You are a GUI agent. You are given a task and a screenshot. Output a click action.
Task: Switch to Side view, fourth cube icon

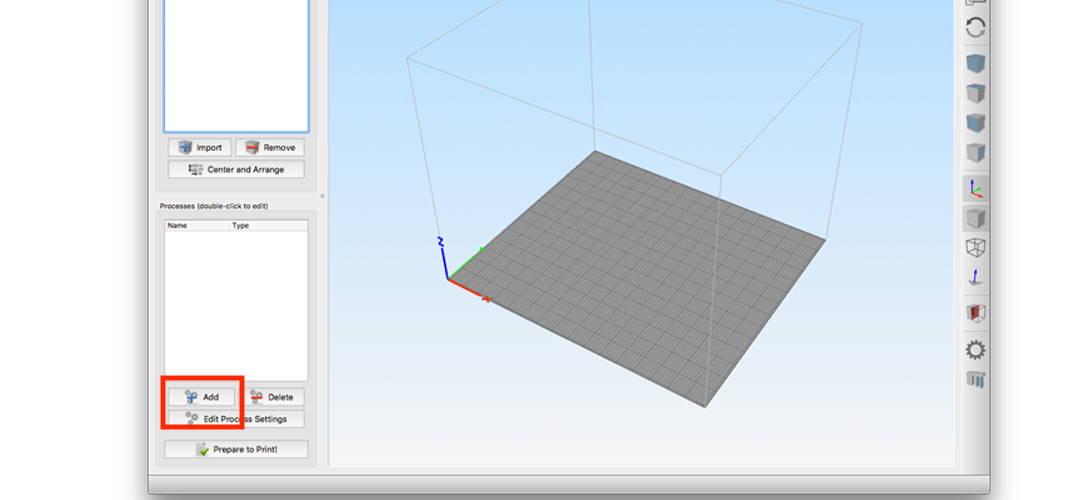pos(975,153)
